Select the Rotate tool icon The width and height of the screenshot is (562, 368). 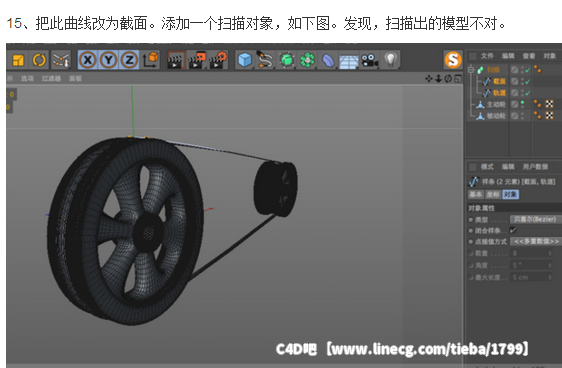[39, 60]
